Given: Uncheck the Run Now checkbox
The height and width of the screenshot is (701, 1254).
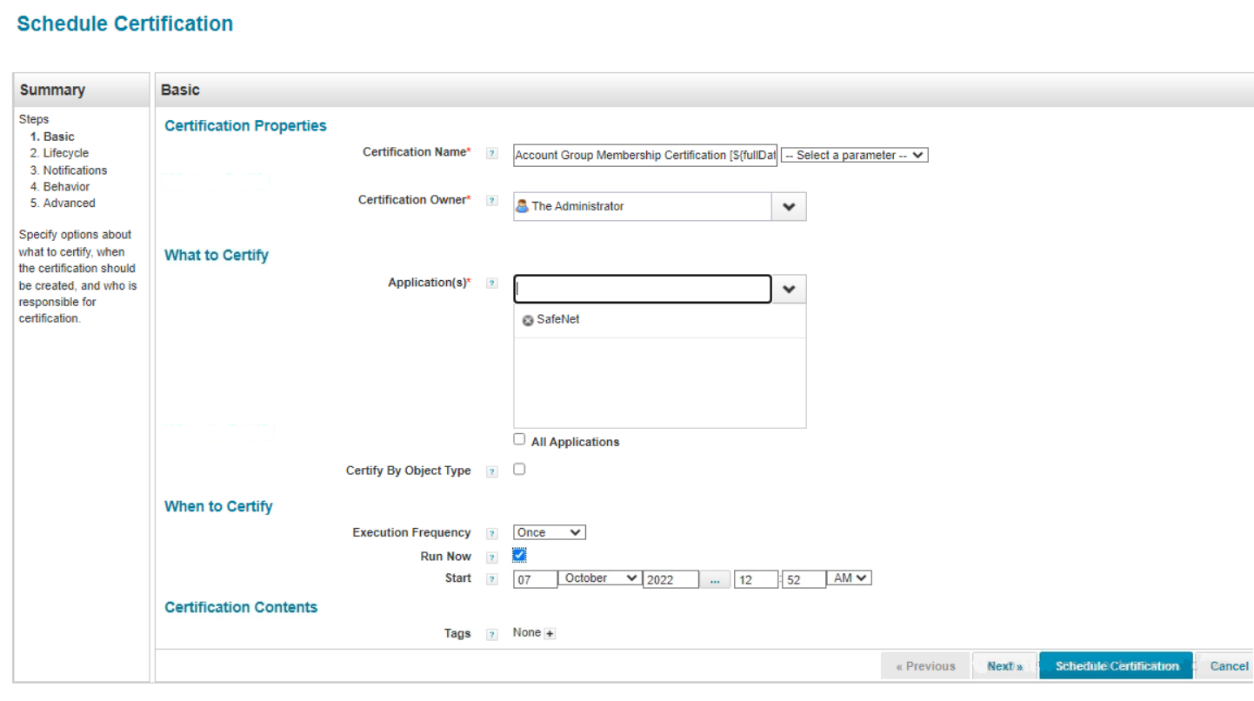Looking at the screenshot, I should point(519,555).
